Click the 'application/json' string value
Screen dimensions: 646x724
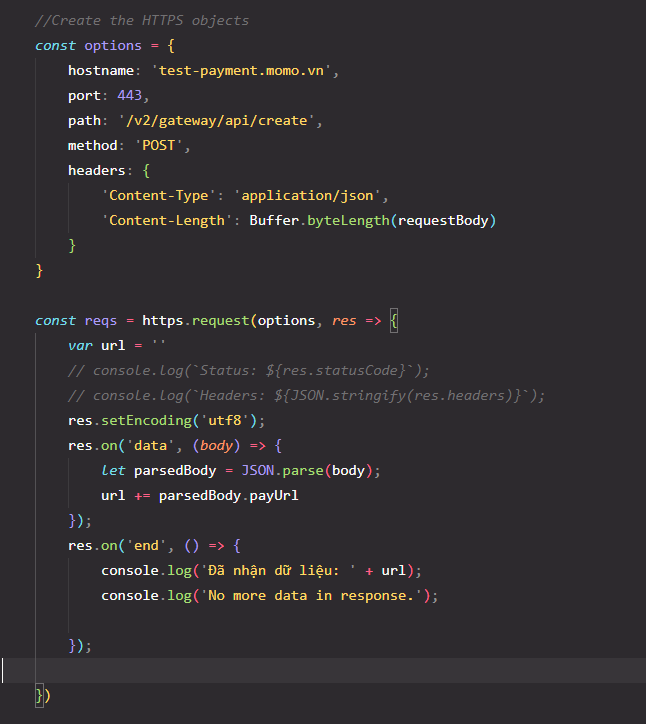tap(307, 195)
